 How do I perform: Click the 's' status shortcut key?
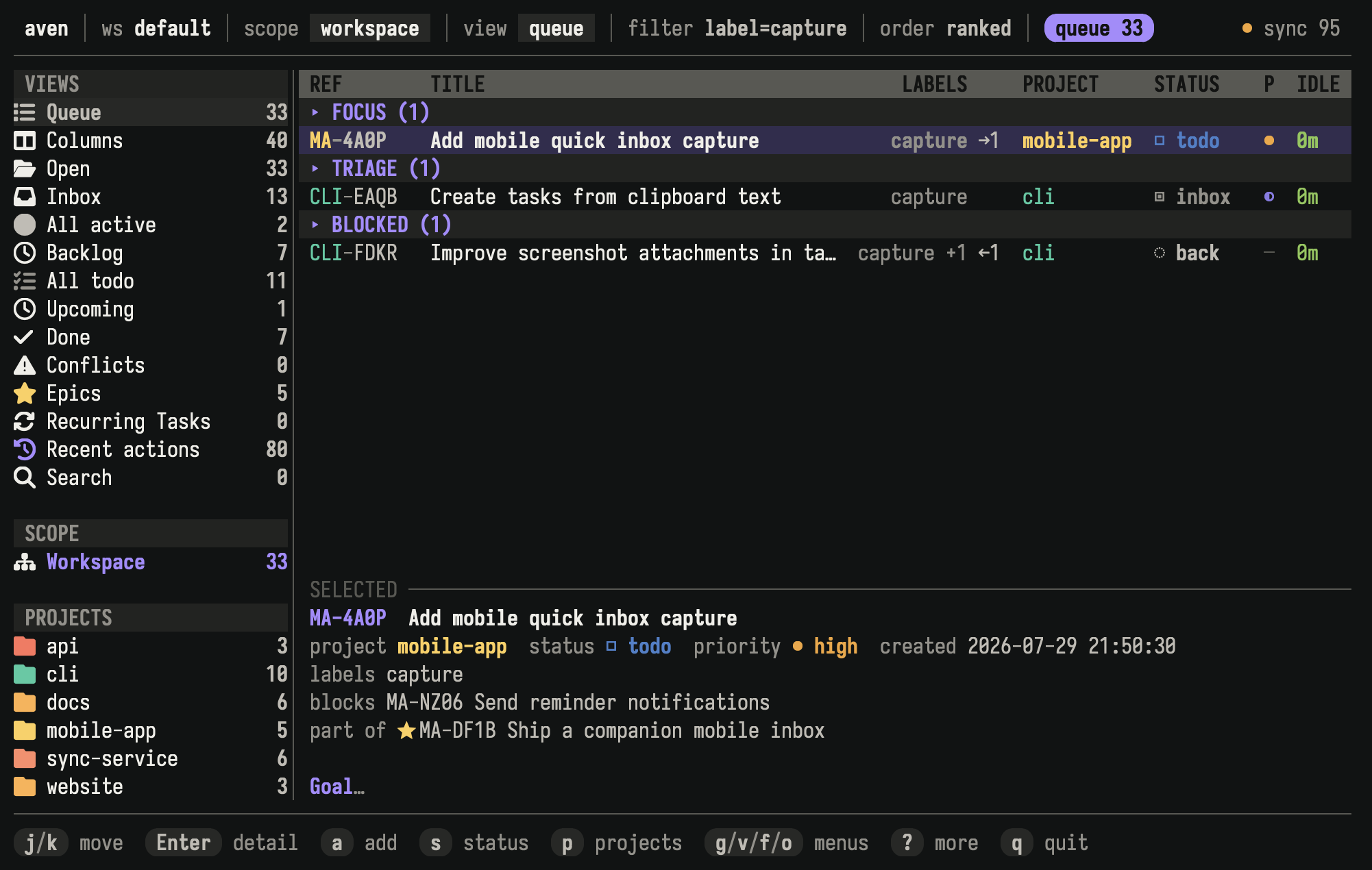[436, 843]
